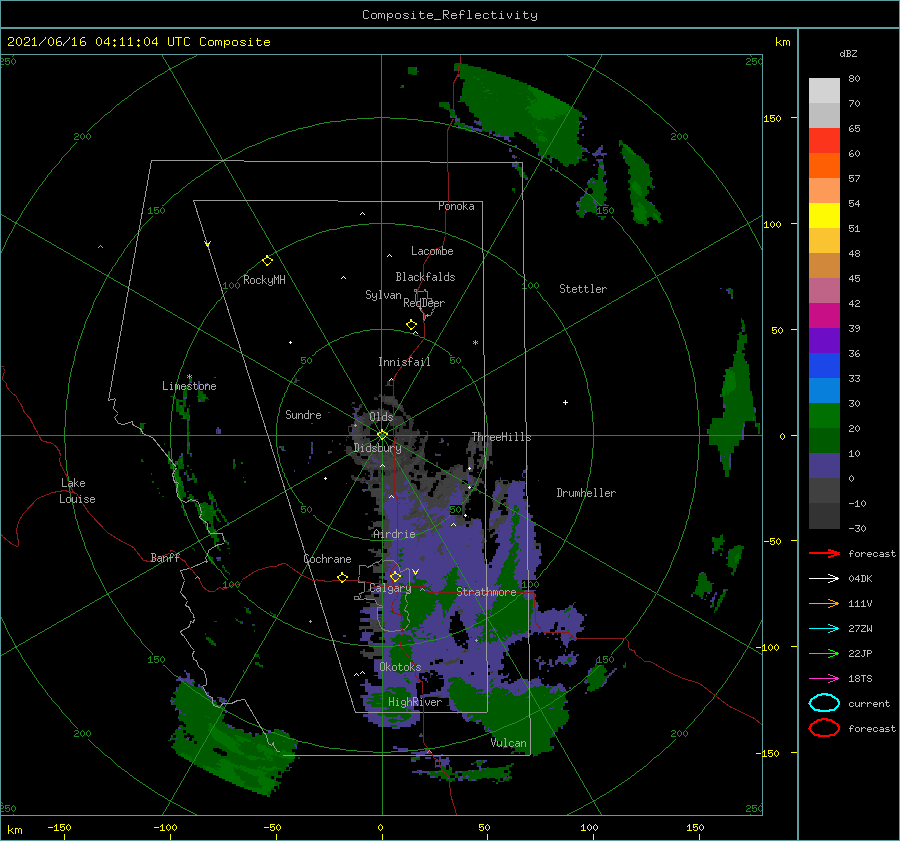Click the Vulcan city label
The width and height of the screenshot is (900, 841).
click(x=508, y=743)
